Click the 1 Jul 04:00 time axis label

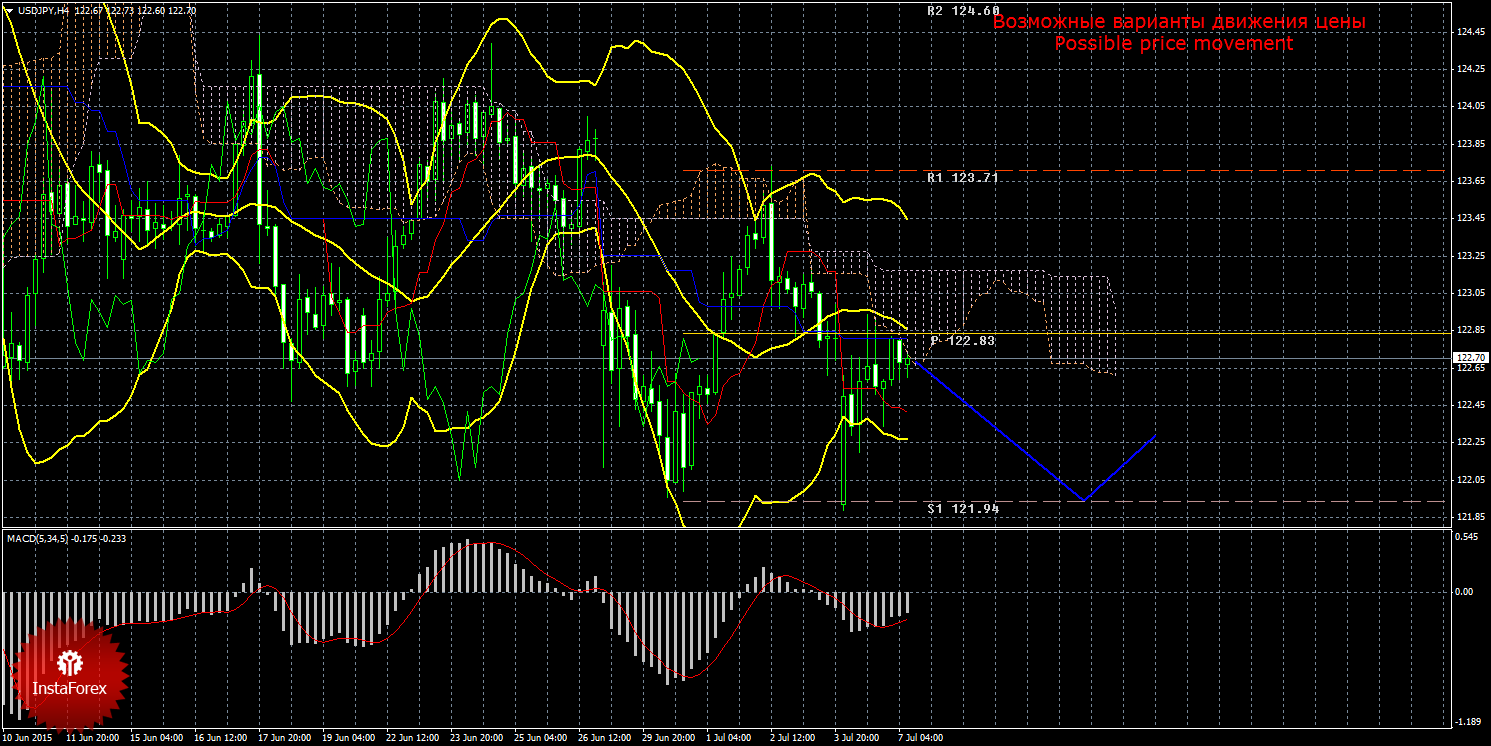728,738
